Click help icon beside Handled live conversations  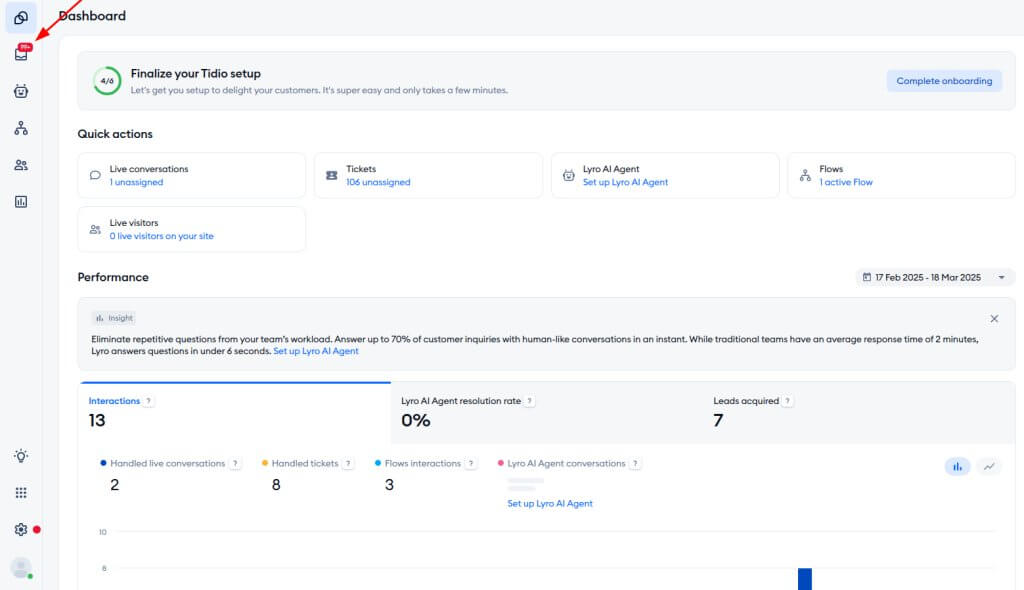click(235, 464)
